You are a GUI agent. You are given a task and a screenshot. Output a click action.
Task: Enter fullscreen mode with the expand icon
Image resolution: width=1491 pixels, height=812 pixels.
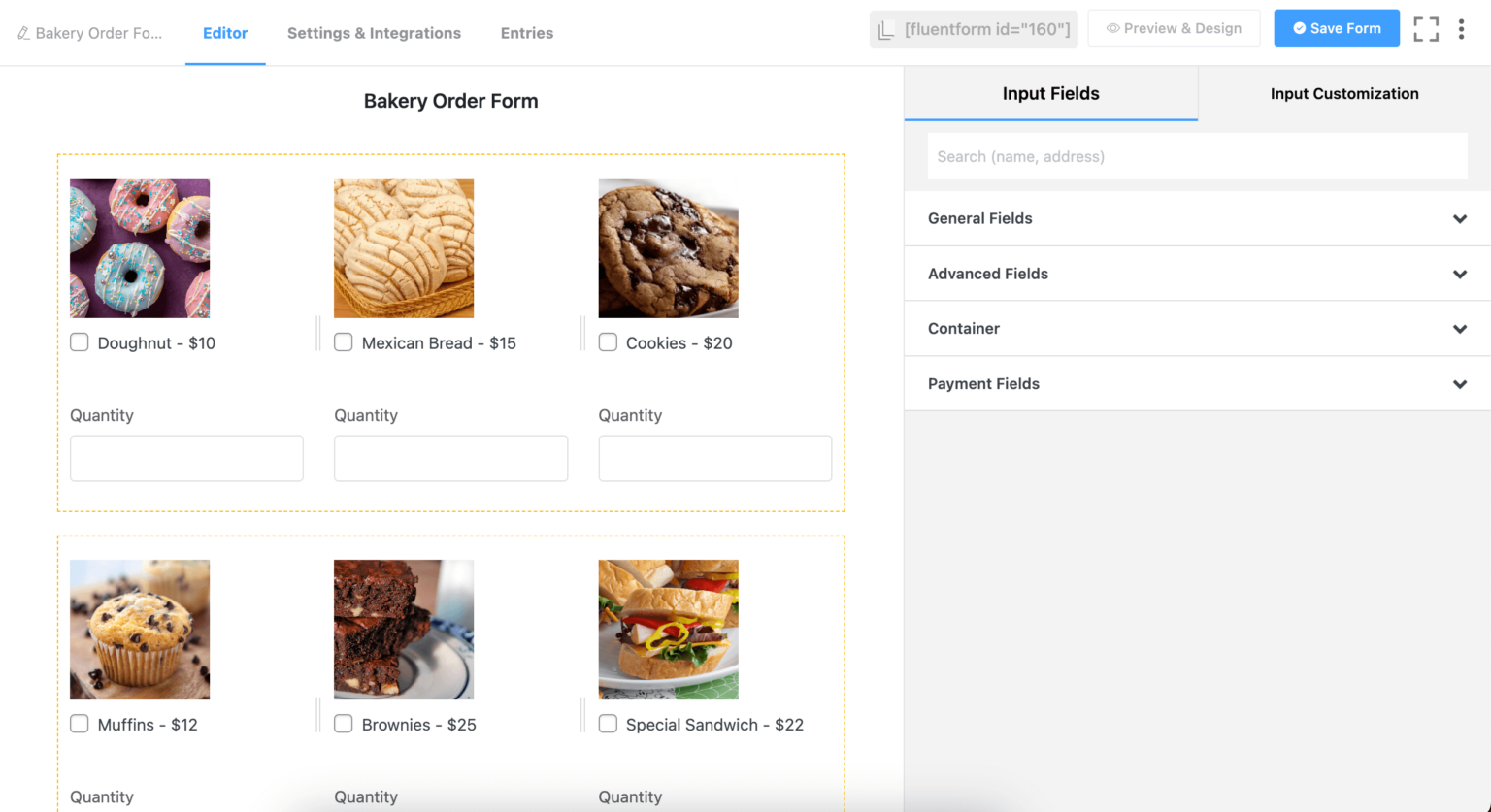point(1426,28)
